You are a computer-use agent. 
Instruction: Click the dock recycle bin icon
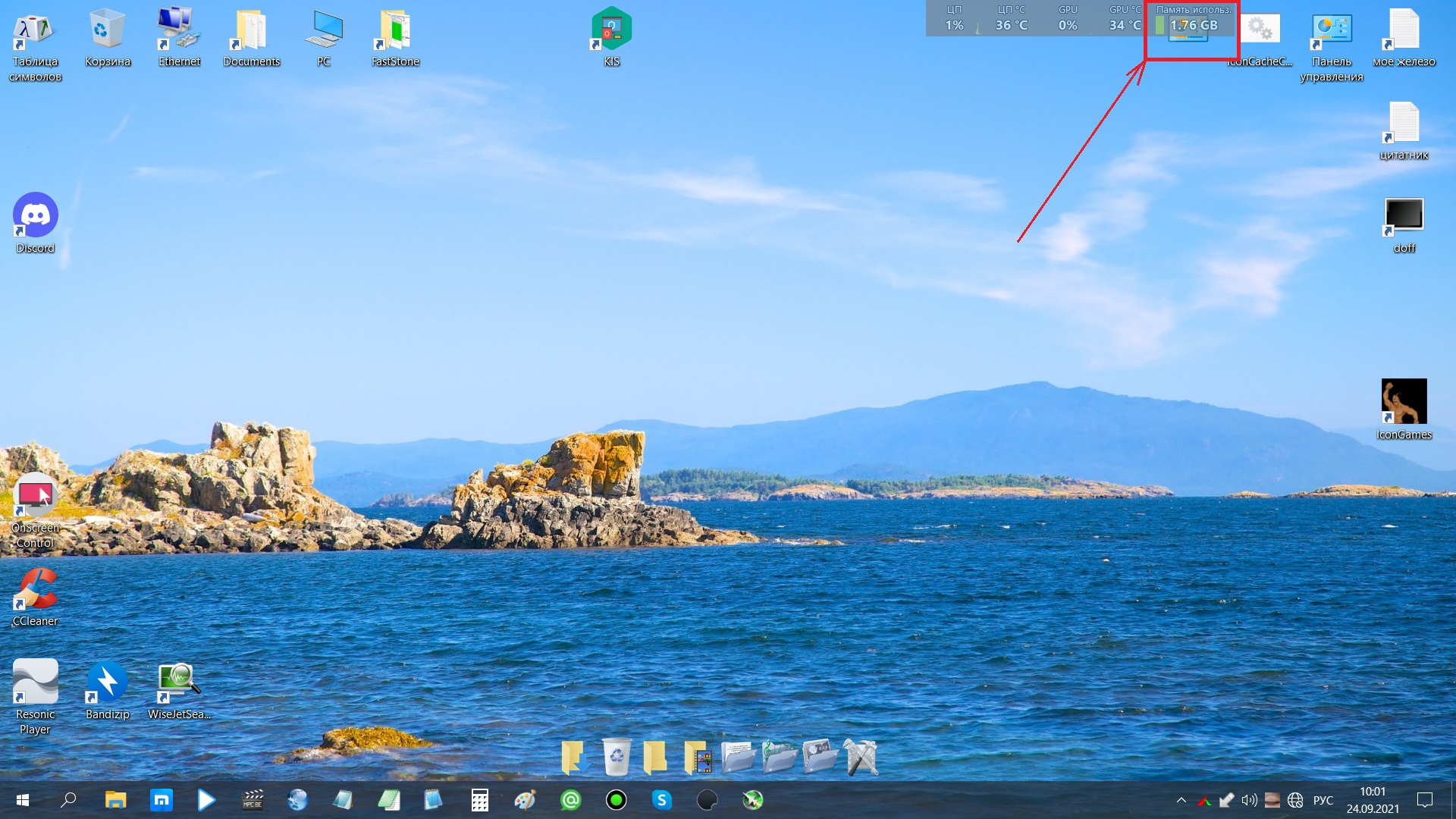(617, 757)
